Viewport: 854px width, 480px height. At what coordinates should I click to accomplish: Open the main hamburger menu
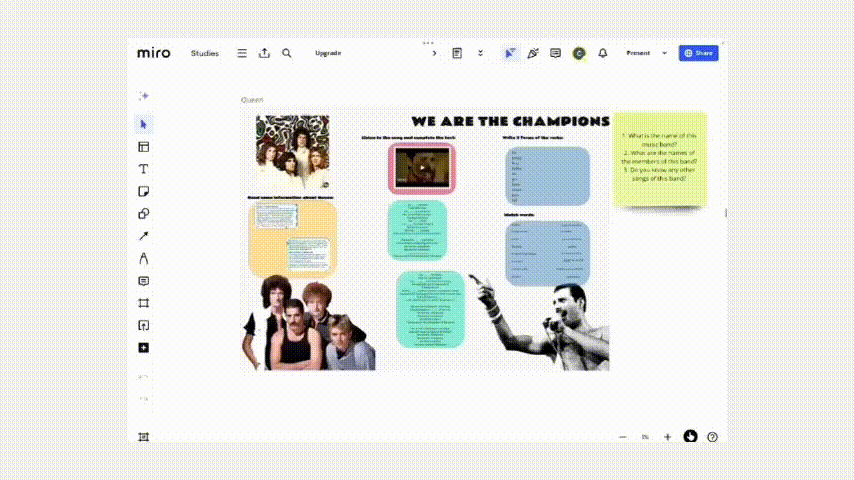[242, 53]
